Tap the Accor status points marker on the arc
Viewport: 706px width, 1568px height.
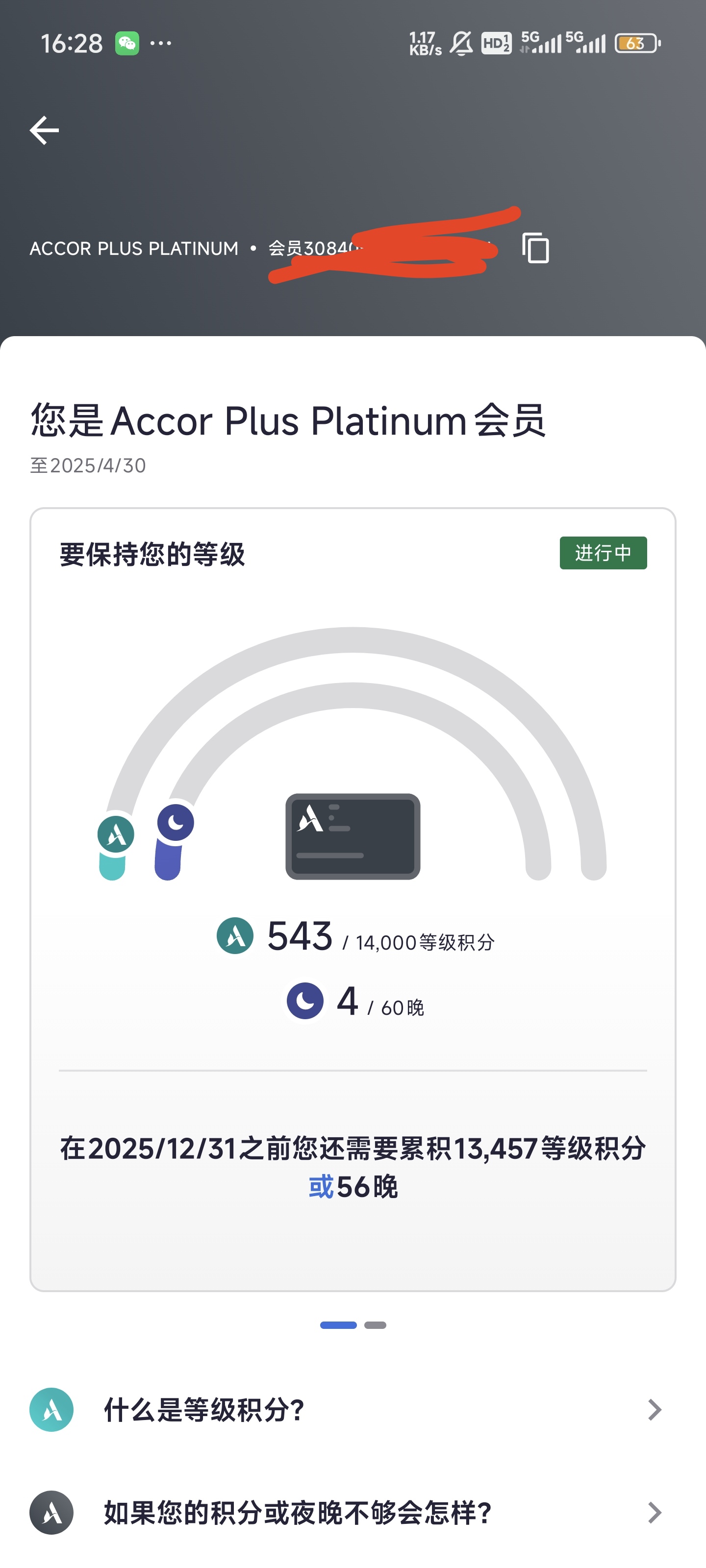click(x=116, y=834)
